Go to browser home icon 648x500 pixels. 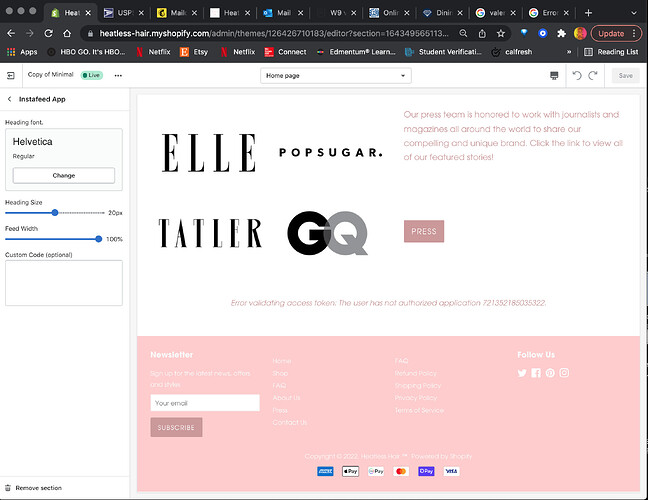pyautogui.click(x=67, y=33)
